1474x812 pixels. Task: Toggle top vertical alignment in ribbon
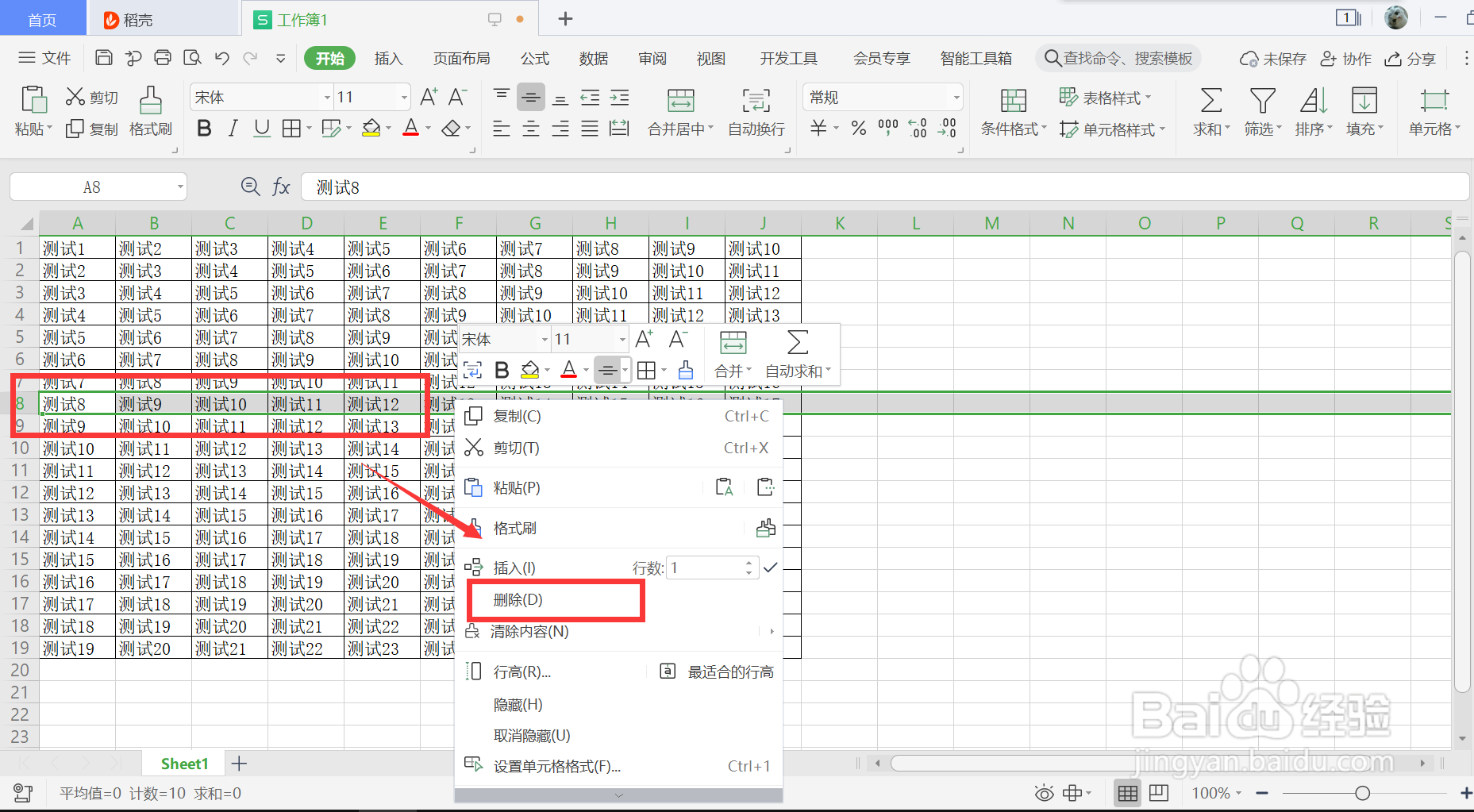click(x=502, y=97)
